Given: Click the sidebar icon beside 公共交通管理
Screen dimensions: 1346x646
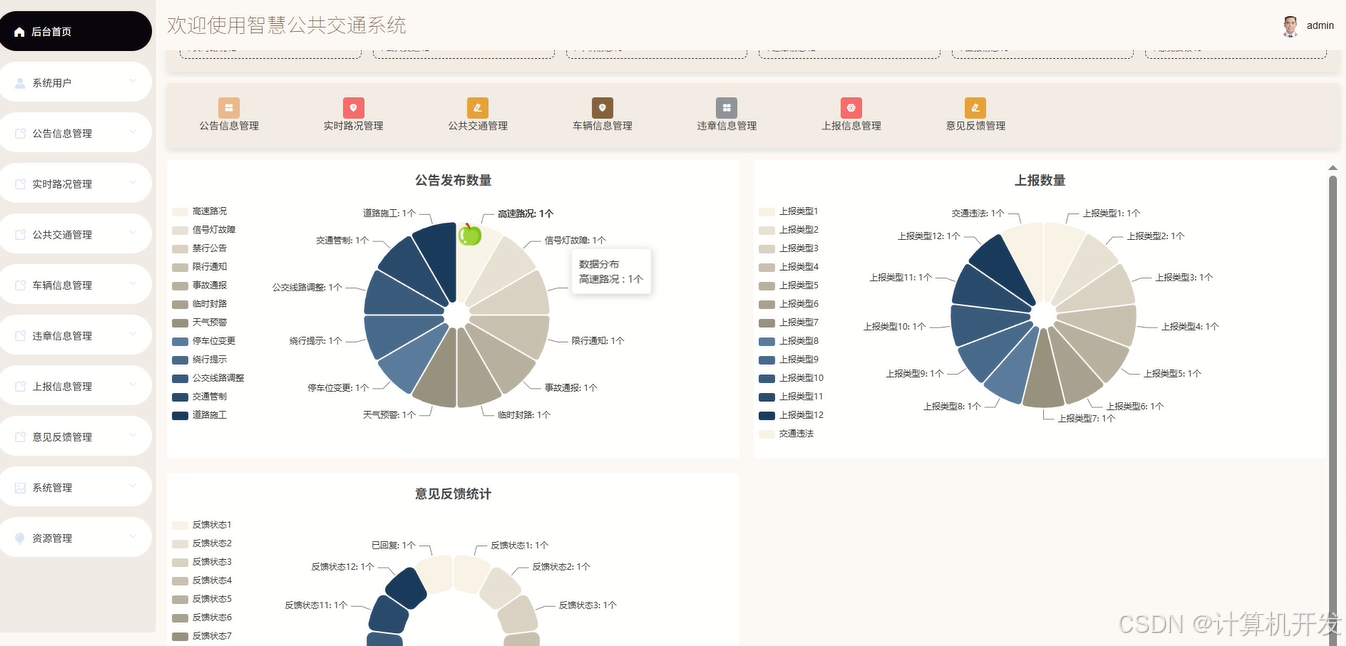Looking at the screenshot, I should 20,235.
